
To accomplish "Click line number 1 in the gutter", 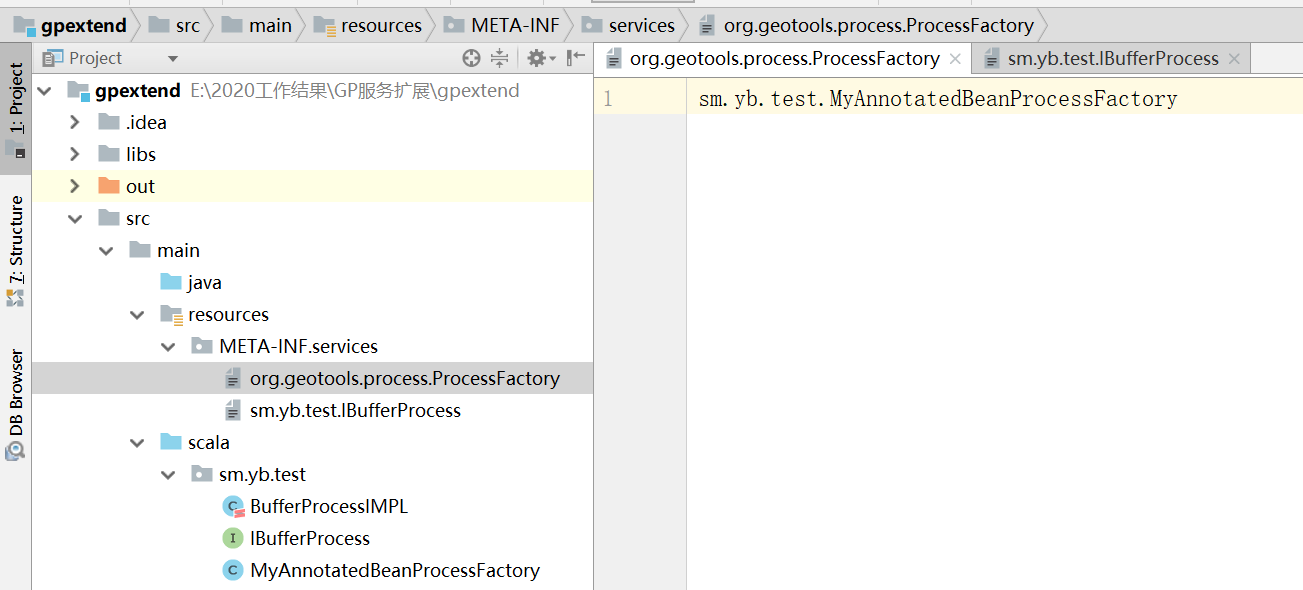I will (x=608, y=99).
